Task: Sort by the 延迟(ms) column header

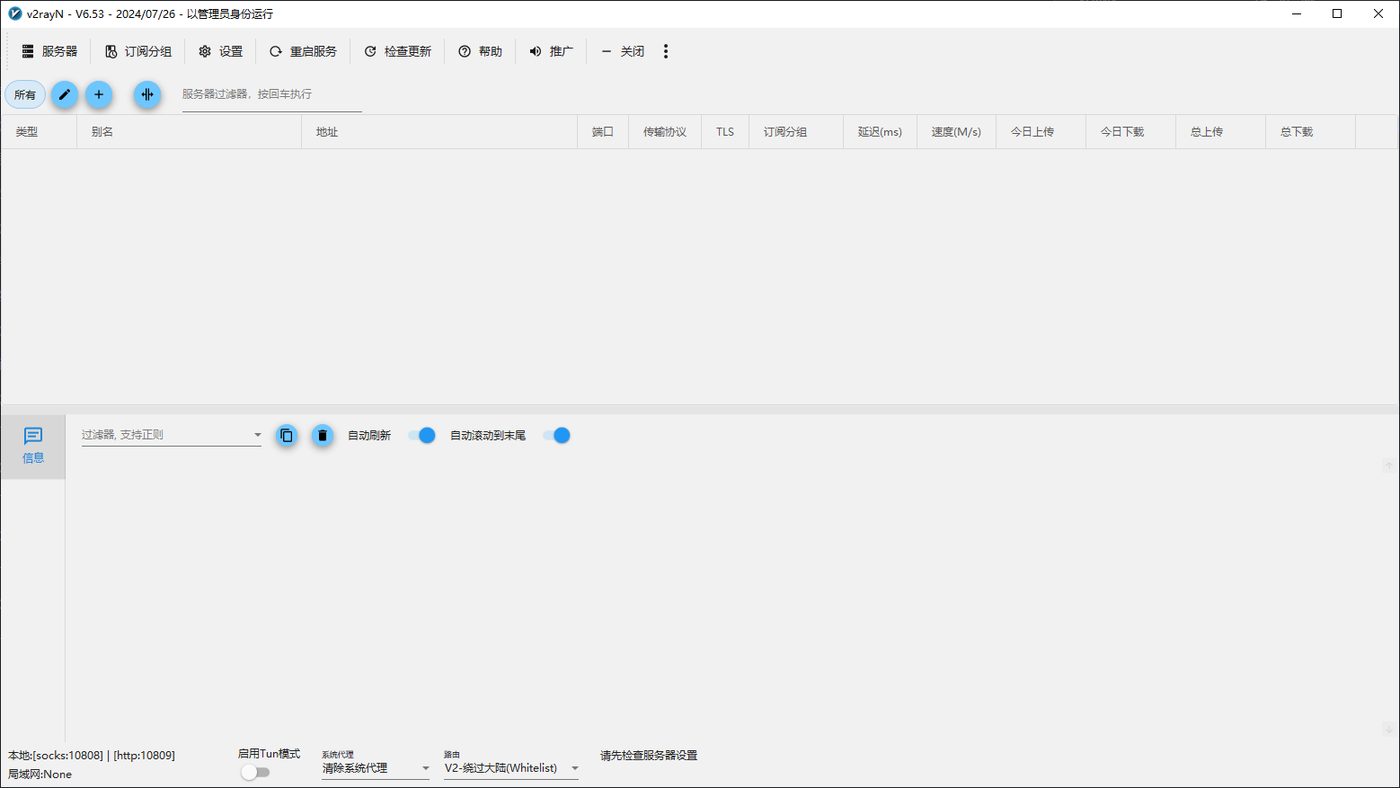Action: click(880, 132)
